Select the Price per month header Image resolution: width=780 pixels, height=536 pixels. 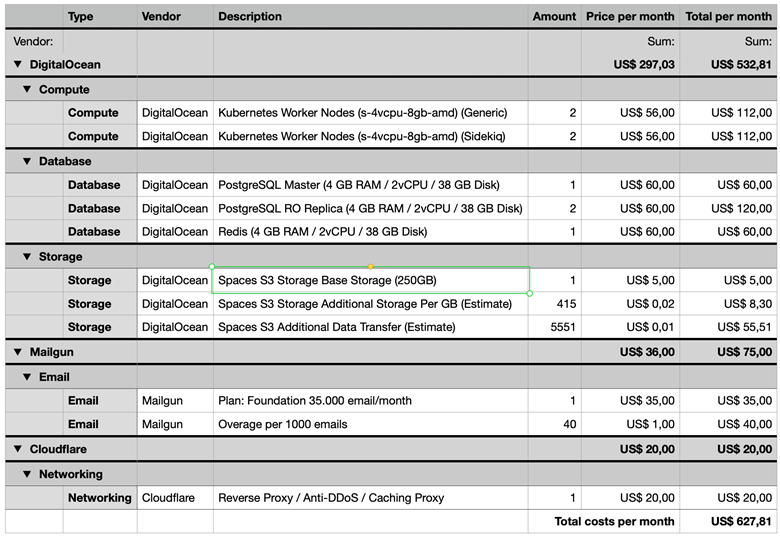click(x=630, y=16)
